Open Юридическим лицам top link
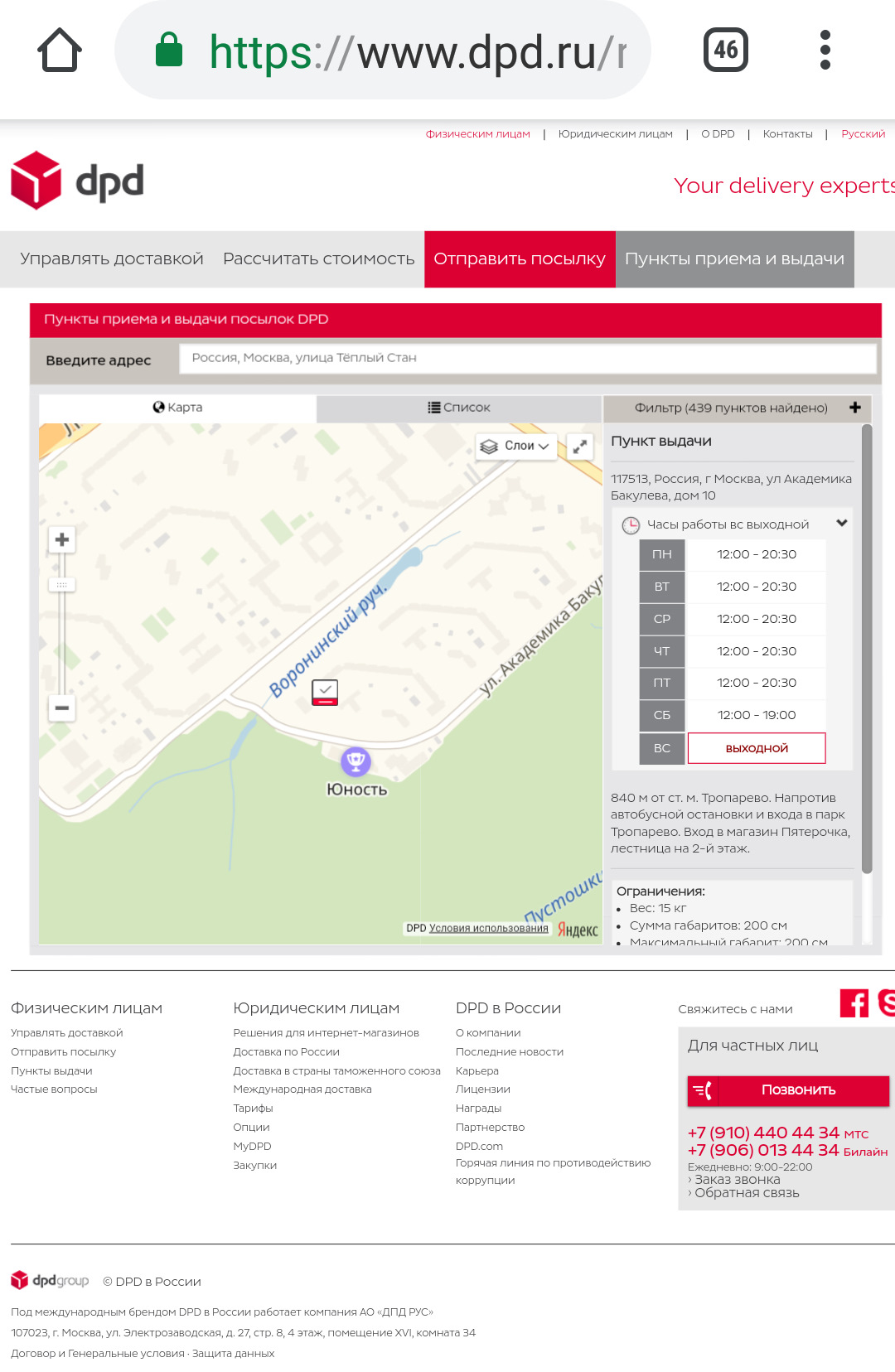Viewport: 895px width, 1372px height. [616, 134]
